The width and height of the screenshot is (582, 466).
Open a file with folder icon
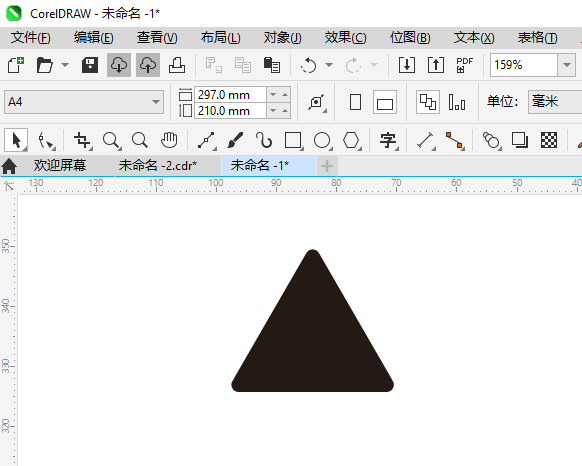coord(45,65)
